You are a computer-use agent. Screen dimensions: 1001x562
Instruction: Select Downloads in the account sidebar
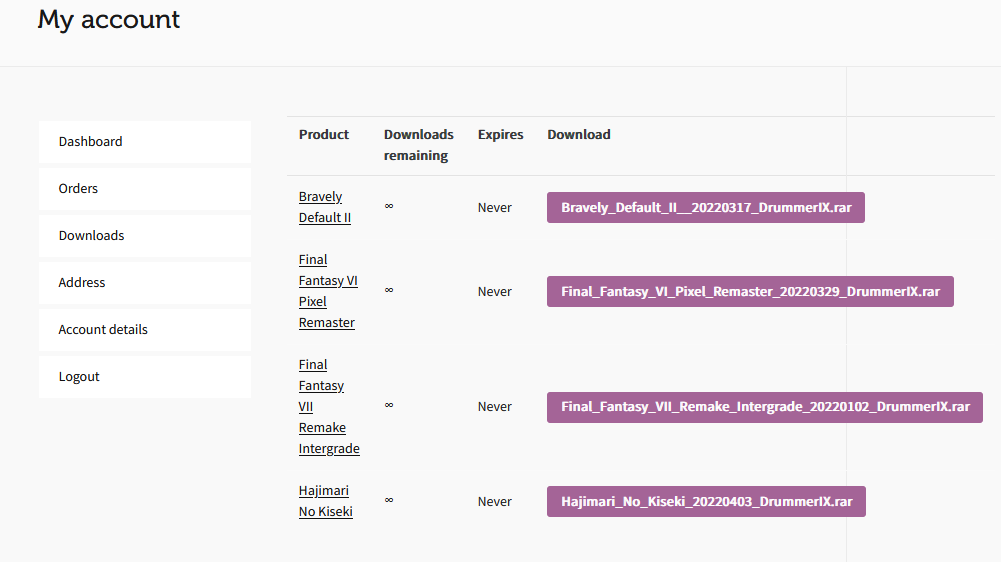(91, 236)
